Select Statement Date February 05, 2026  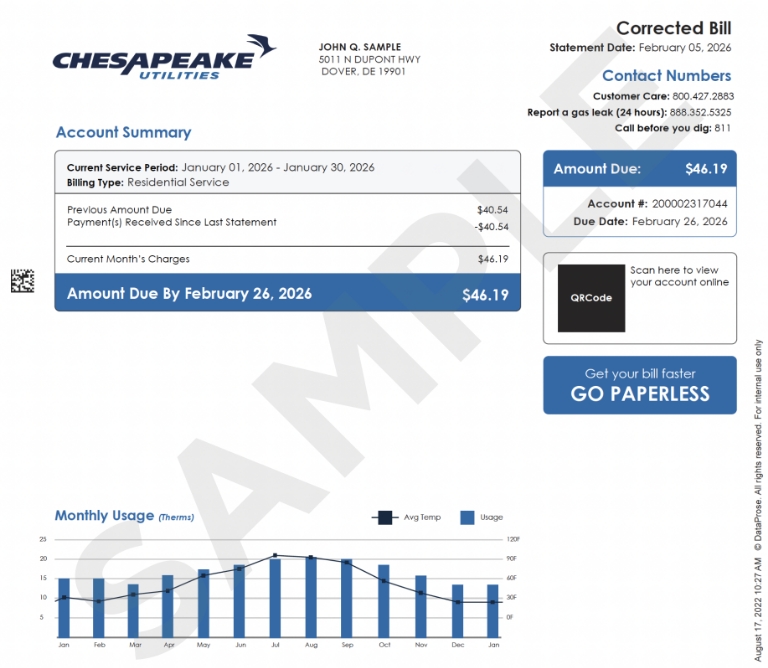[x=640, y=48]
